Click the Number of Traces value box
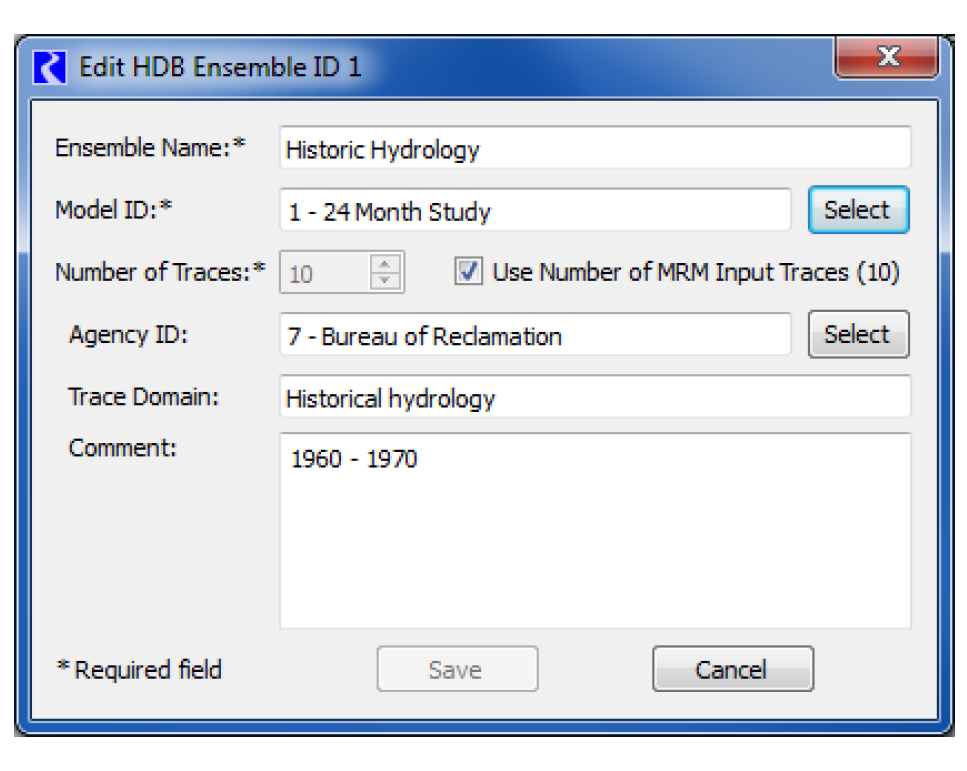Image resolution: width=967 pixels, height=771 pixels. point(325,273)
